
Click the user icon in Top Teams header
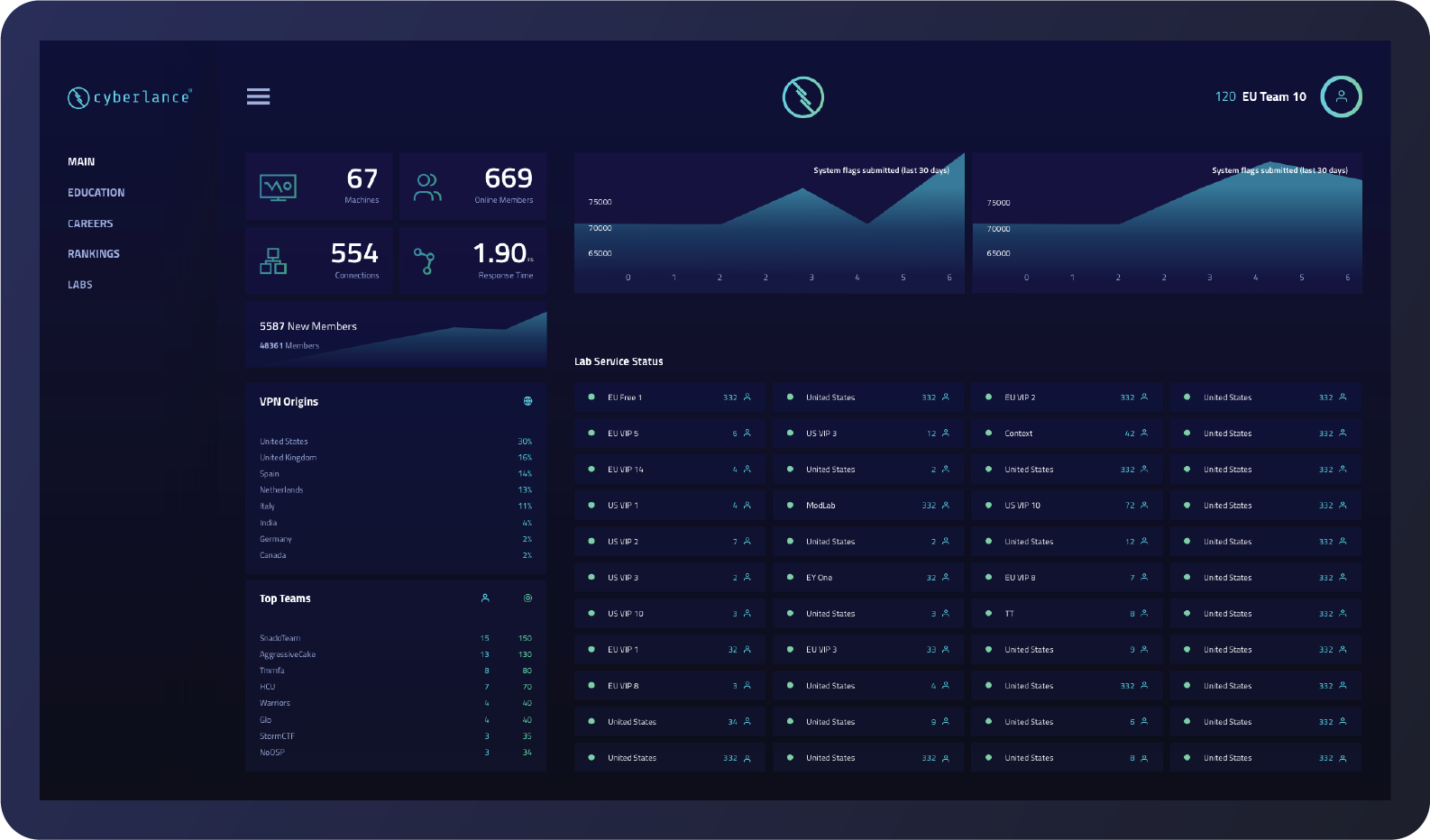tap(485, 598)
